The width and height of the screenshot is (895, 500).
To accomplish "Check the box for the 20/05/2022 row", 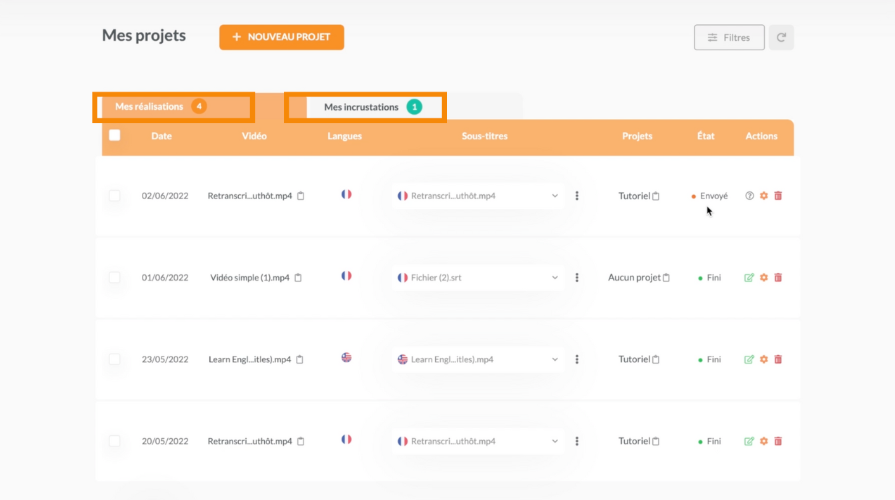I will (x=115, y=441).
